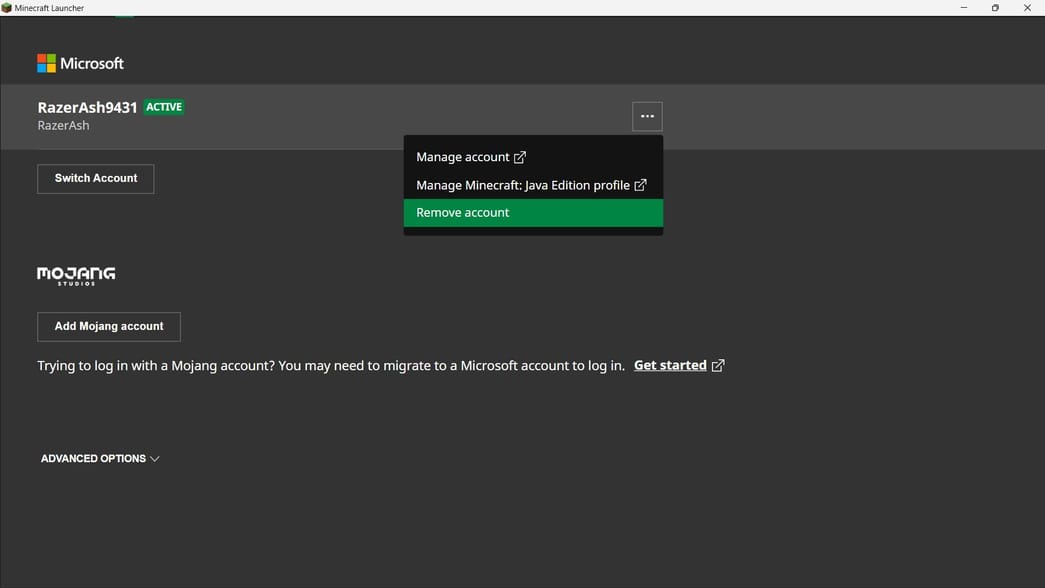
Task: Click the Add Mojang account button
Action: (x=108, y=326)
